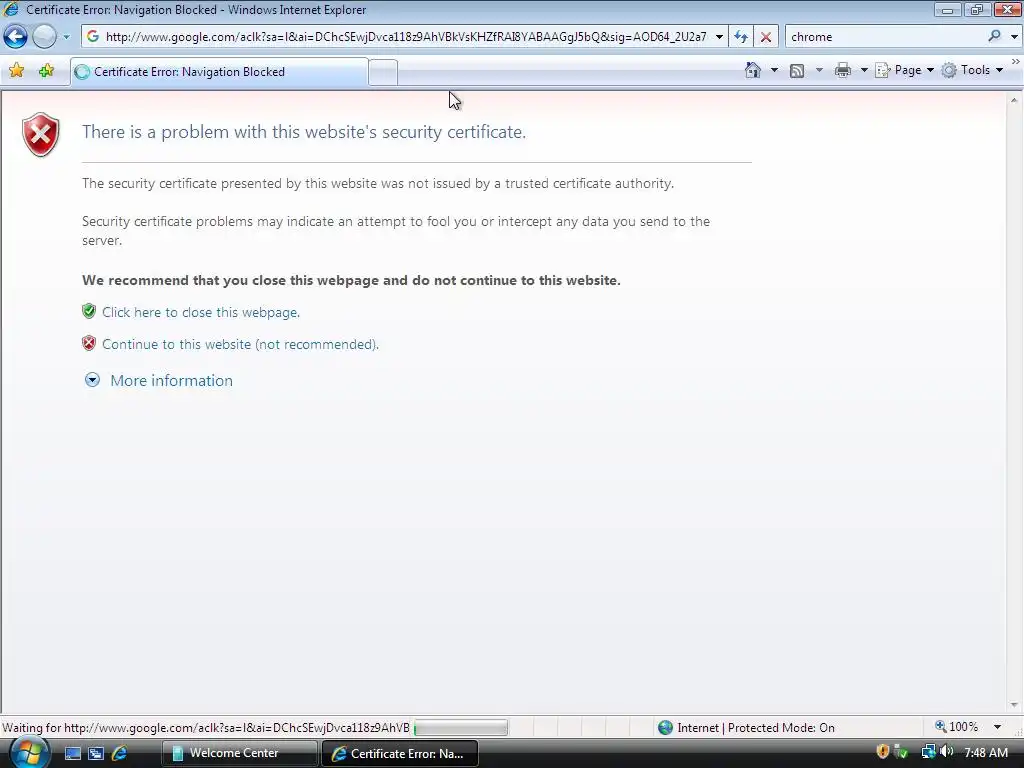Click the network connection tray icon
The image size is (1024, 768).
click(x=928, y=752)
